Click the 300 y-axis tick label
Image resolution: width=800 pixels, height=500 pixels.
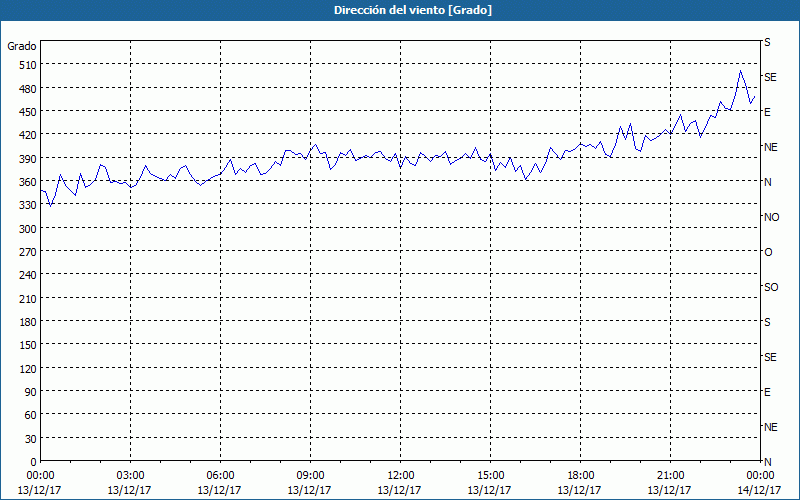pos(28,229)
